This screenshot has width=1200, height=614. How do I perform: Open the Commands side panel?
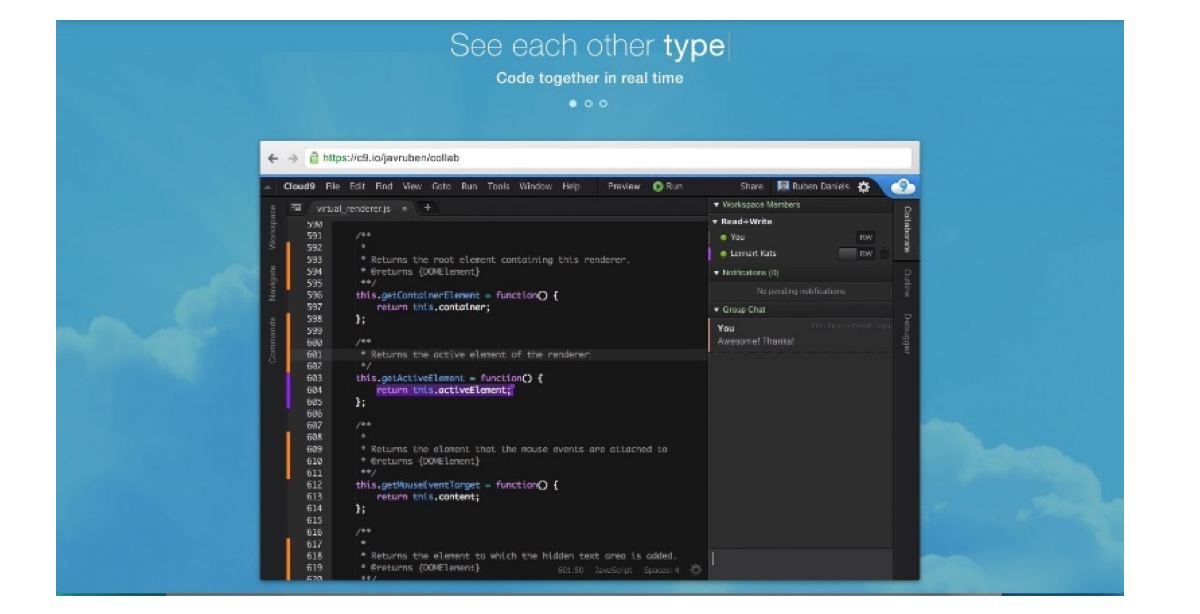(271, 339)
